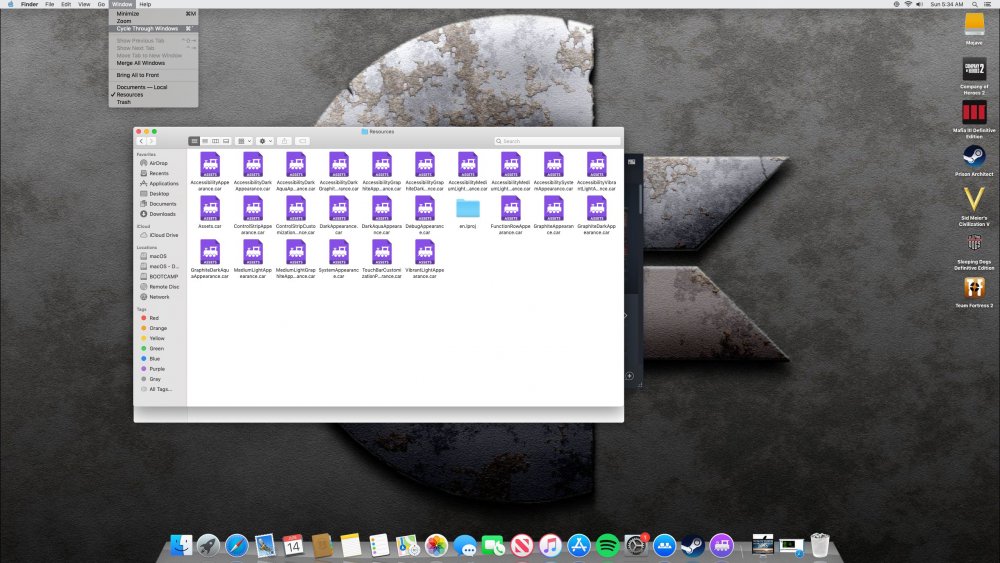Choose Minimize from Window menu
1000x563 pixels.
click(x=153, y=13)
